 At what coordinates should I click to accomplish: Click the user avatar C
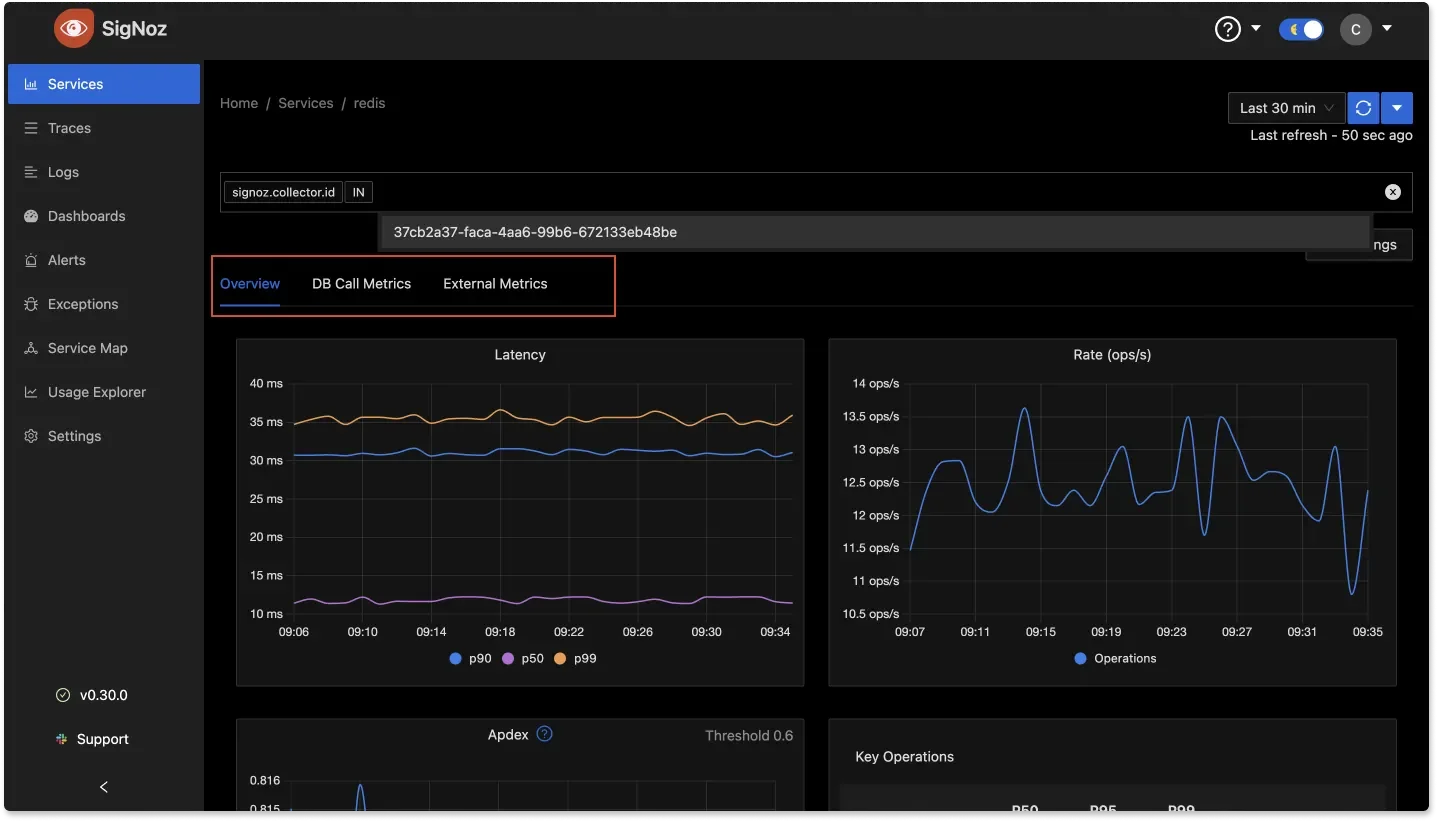[x=1355, y=29]
